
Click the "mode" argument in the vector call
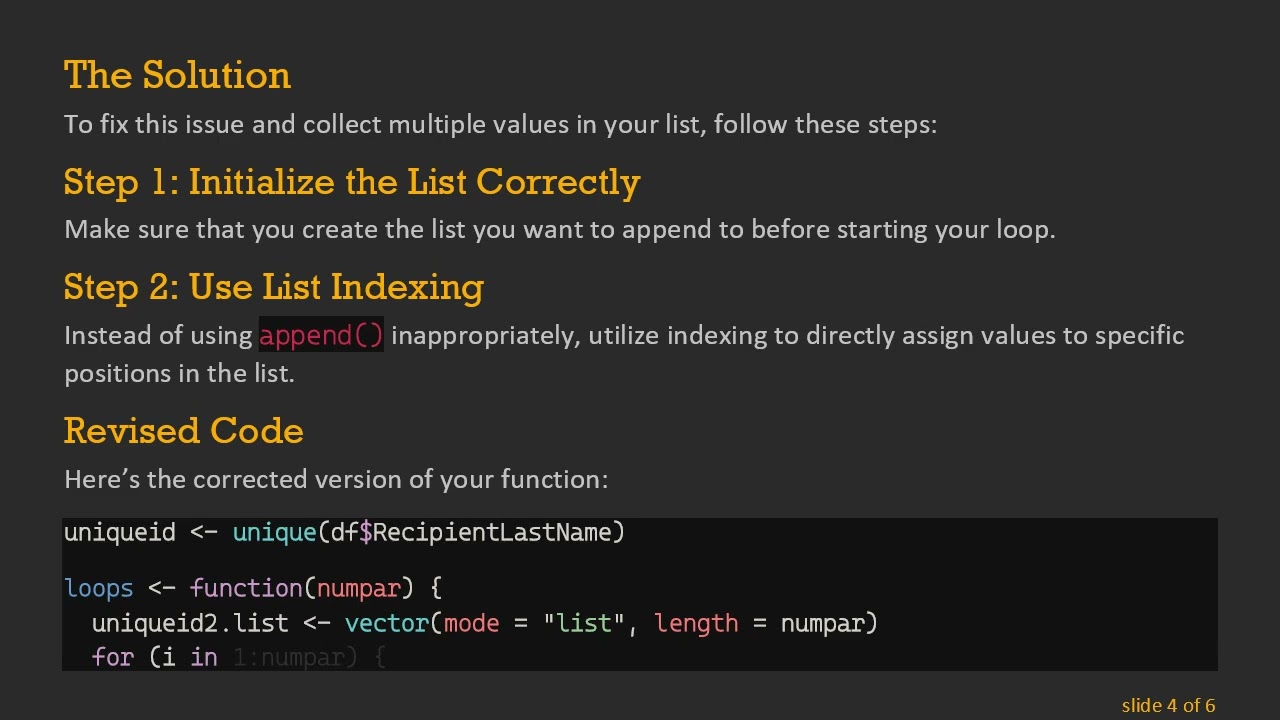coord(471,624)
